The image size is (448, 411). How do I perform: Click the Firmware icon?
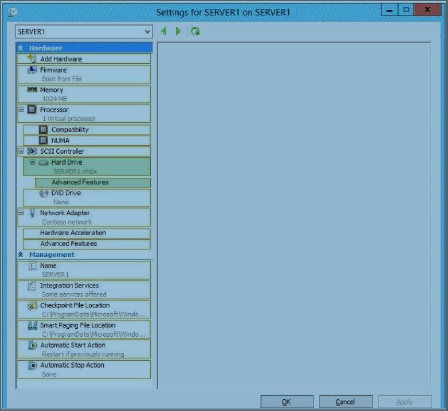pos(32,70)
